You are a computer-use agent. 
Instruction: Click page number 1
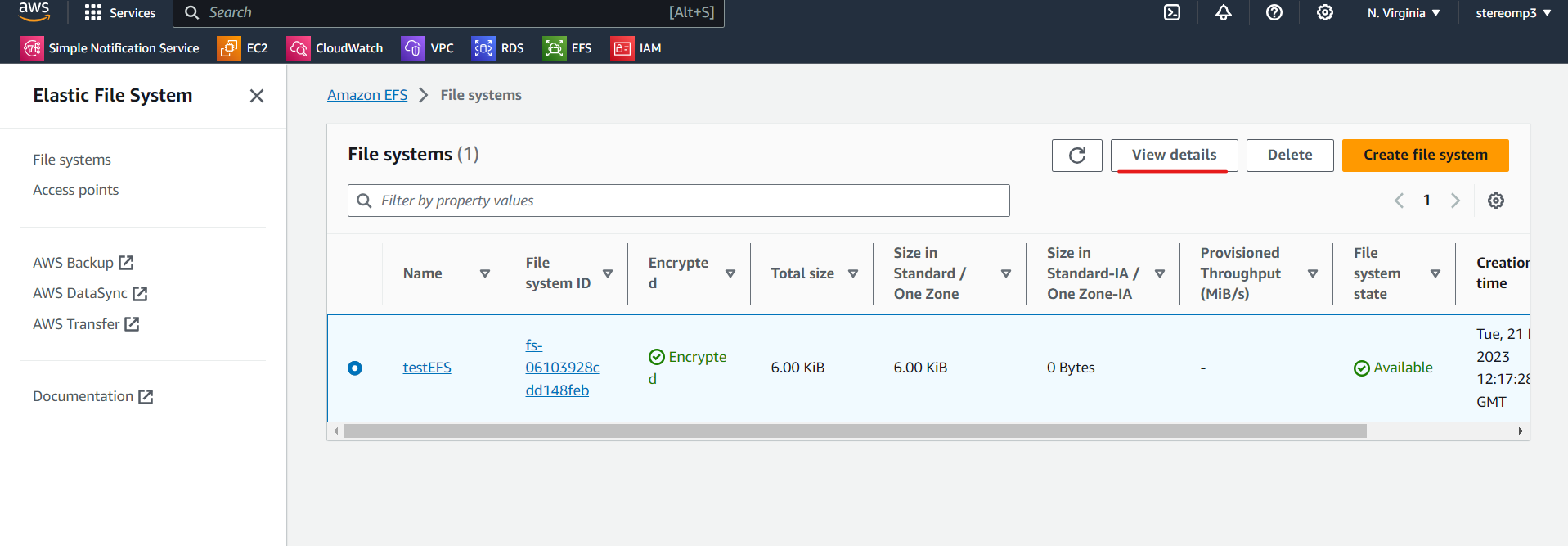(1426, 200)
